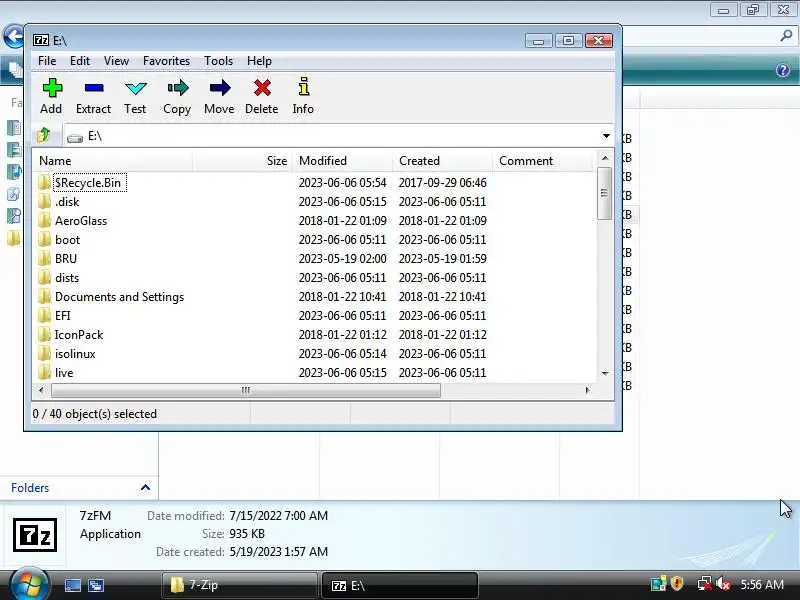Viewport: 800px width, 600px height.
Task: Click the Folders label in Explorer pane
Action: coord(30,488)
